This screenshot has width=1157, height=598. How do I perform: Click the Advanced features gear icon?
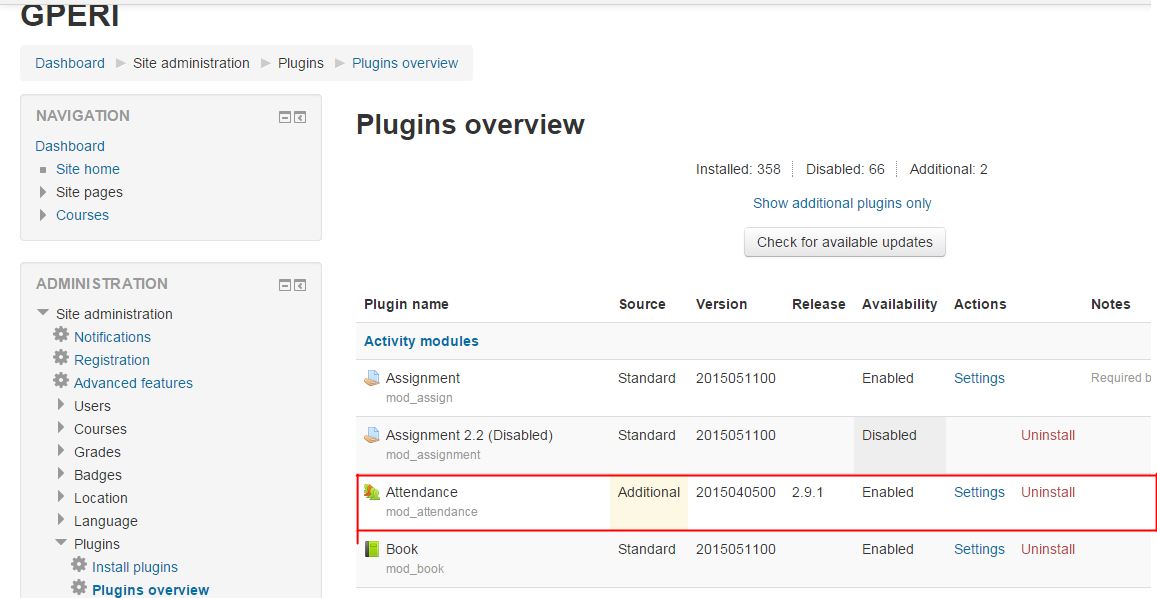[61, 381]
